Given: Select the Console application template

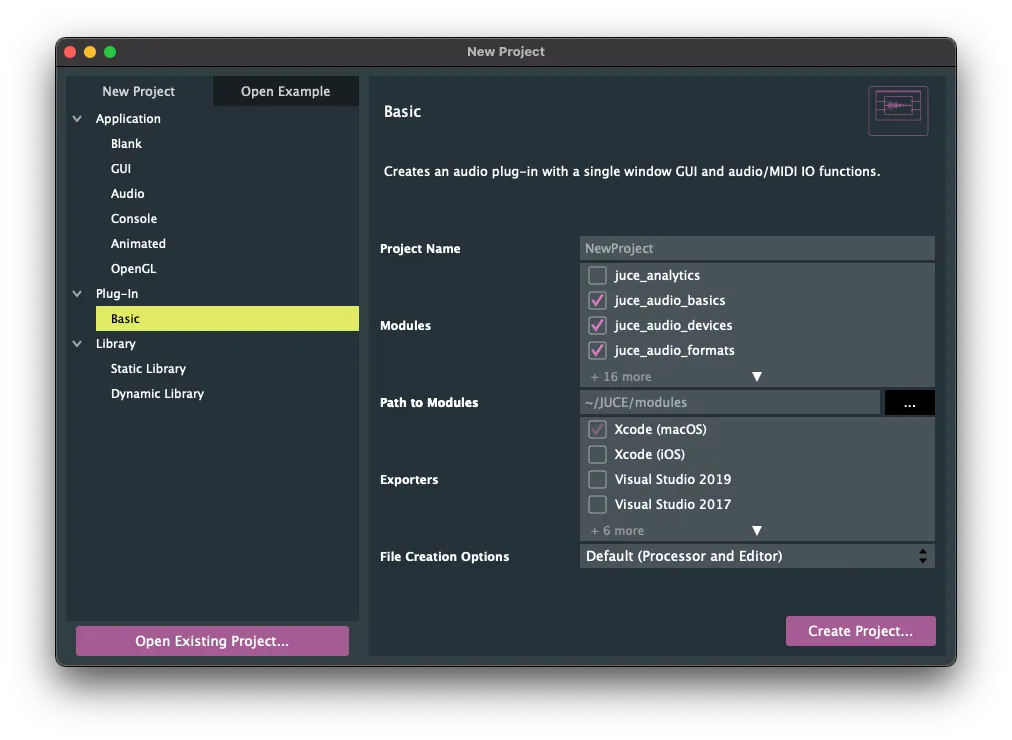Looking at the screenshot, I should [134, 219].
